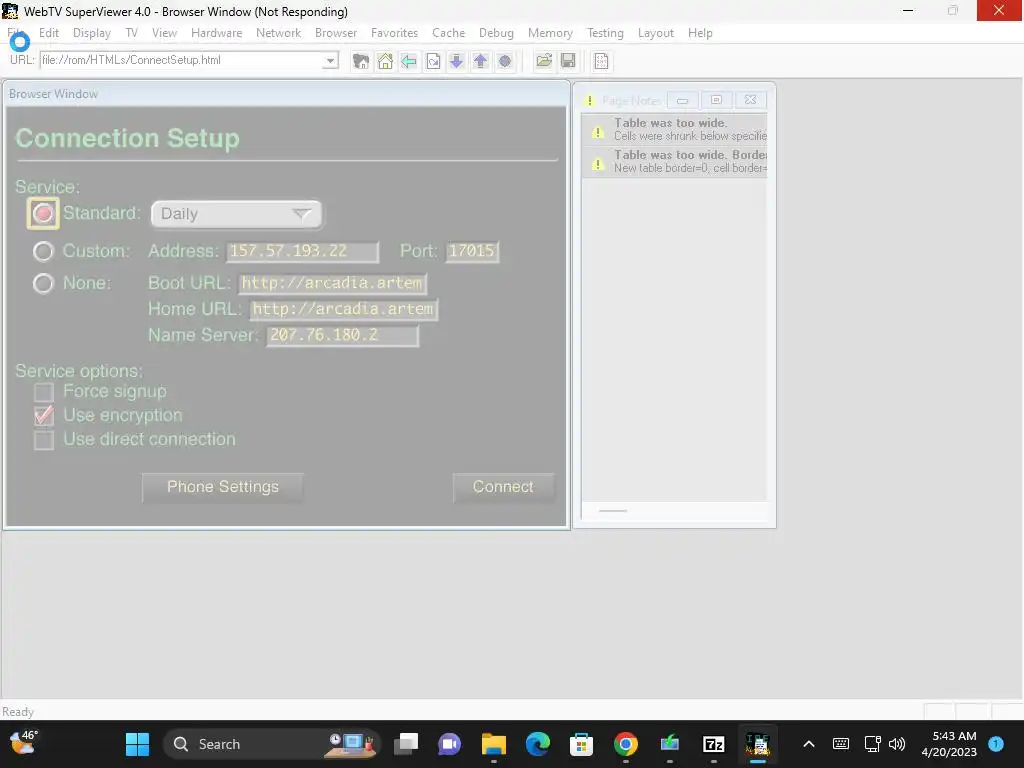Open Microsoft Store from taskbar
The image size is (1024, 768).
[x=581, y=744]
